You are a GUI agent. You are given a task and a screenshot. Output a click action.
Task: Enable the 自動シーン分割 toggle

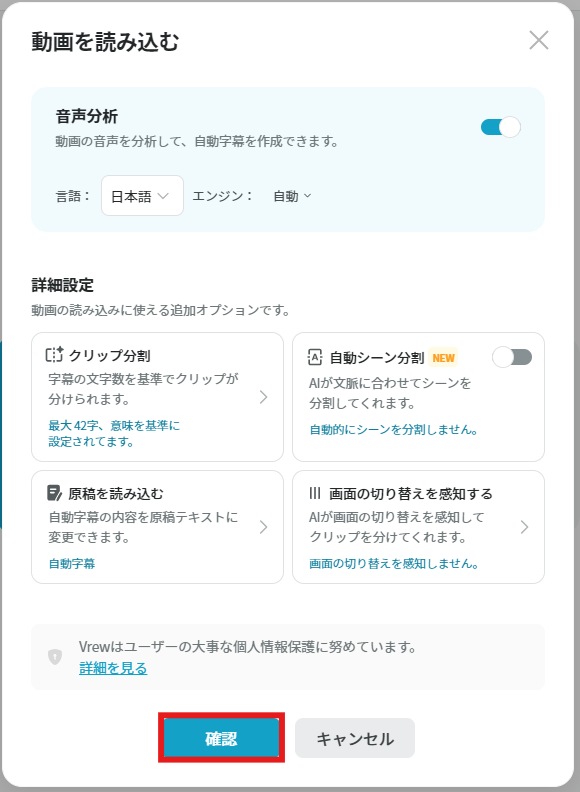512,358
